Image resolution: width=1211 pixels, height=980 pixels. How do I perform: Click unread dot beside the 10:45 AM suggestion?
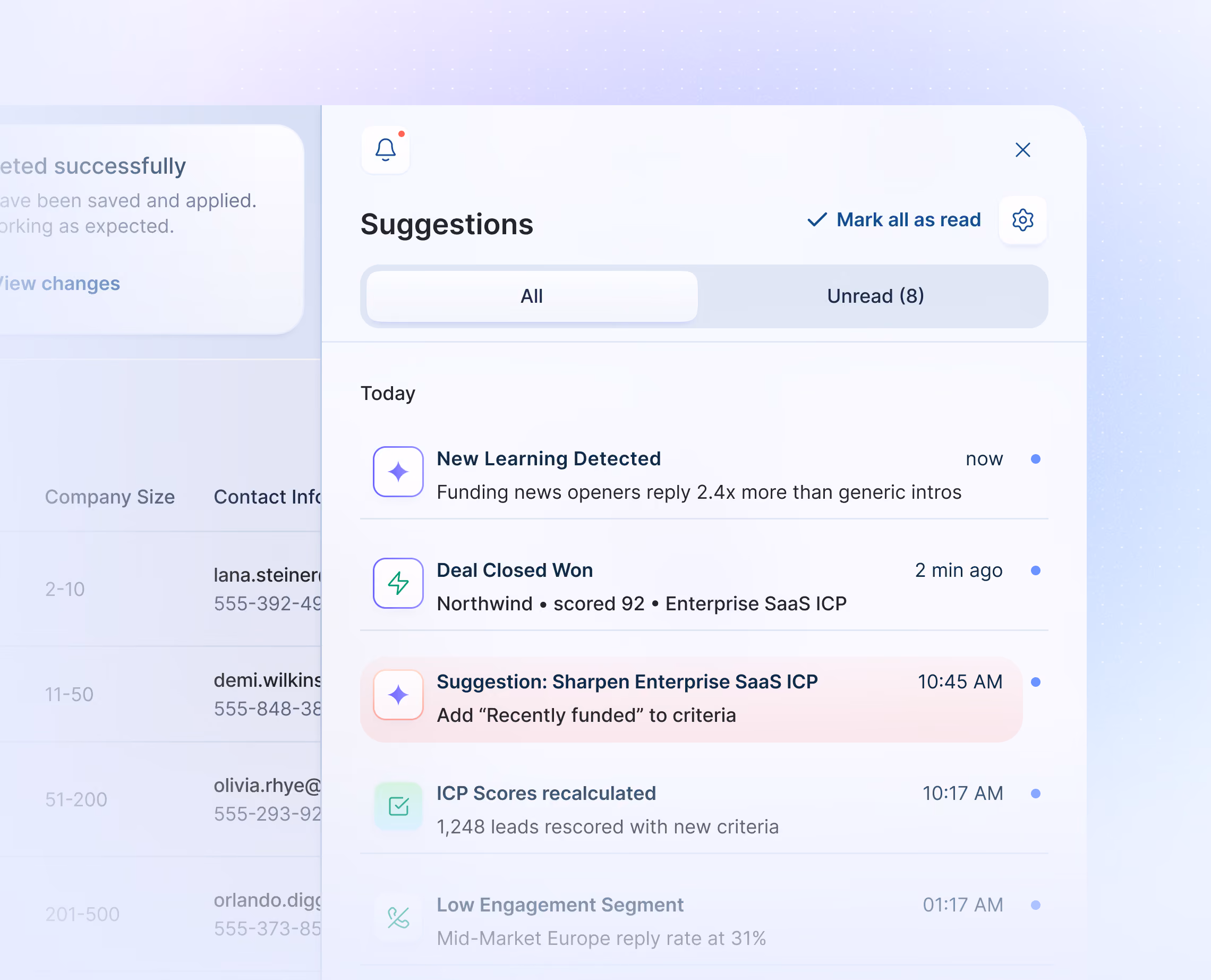pyautogui.click(x=1035, y=682)
